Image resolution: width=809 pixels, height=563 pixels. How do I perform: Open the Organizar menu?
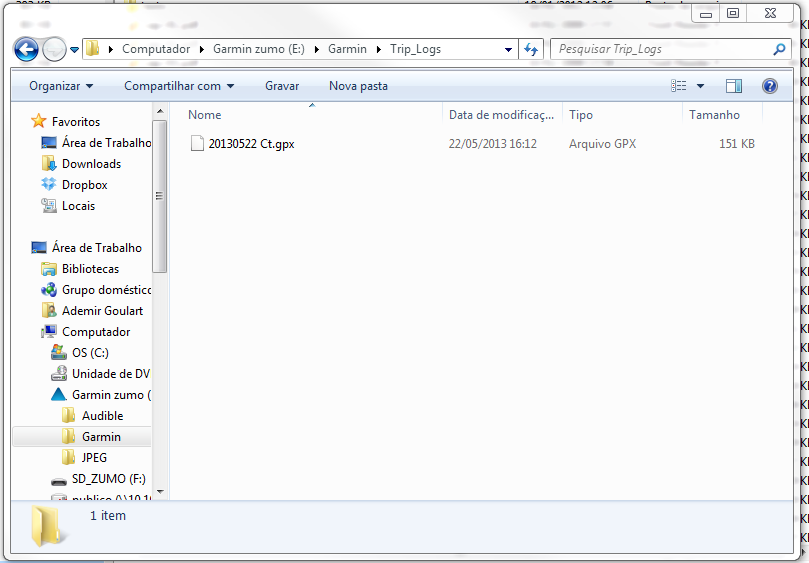61,86
